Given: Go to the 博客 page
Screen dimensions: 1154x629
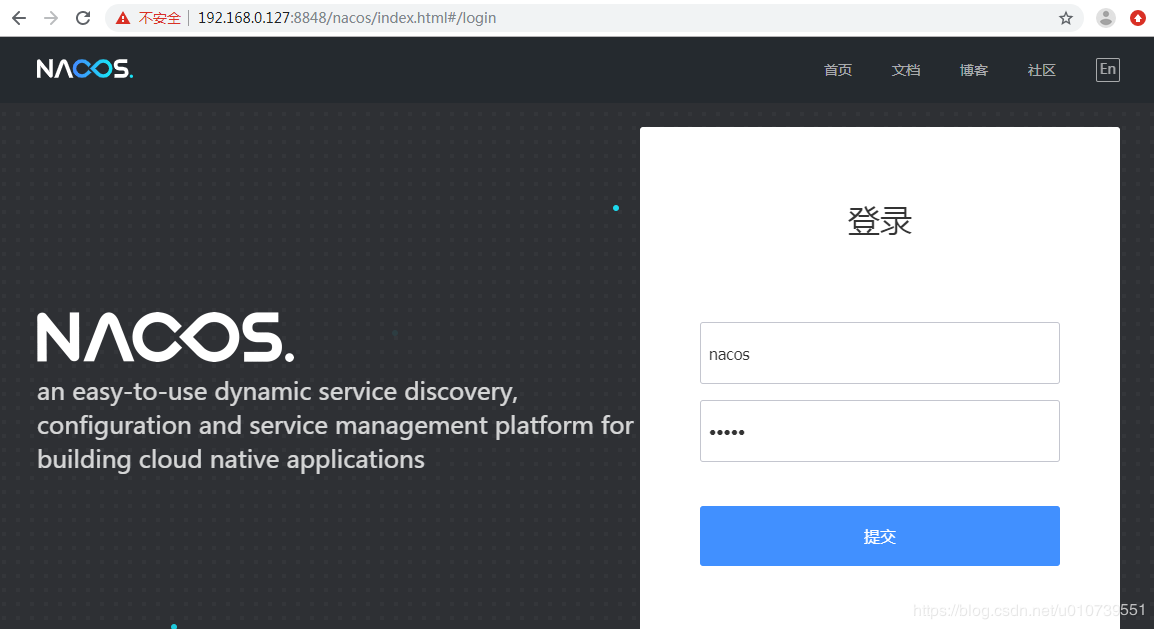Looking at the screenshot, I should pos(973,69).
